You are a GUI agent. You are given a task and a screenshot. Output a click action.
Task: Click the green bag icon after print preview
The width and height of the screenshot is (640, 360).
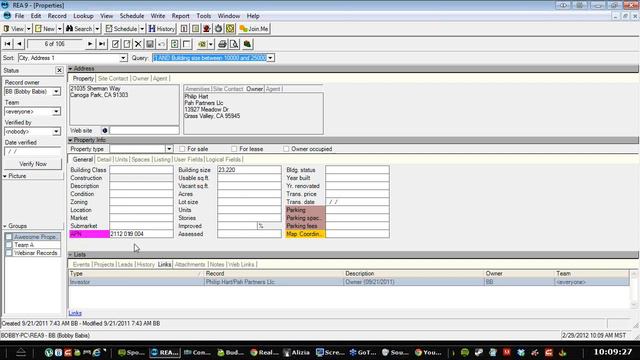[x=247, y=44]
